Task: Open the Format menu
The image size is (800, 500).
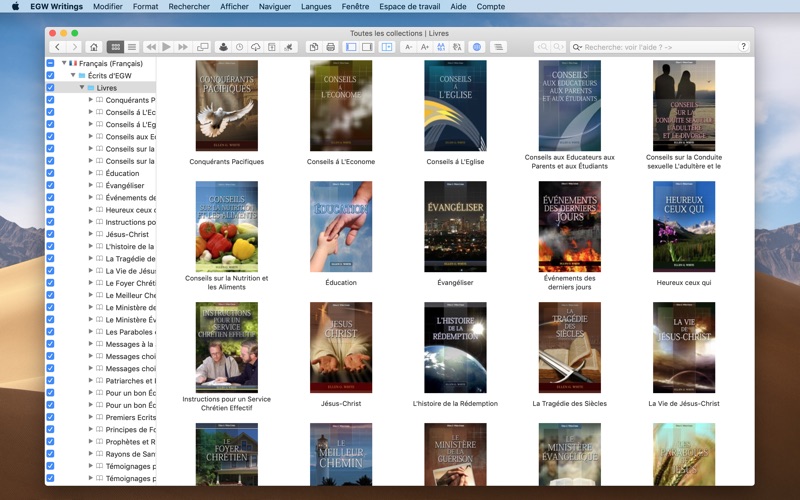Action: [145, 7]
